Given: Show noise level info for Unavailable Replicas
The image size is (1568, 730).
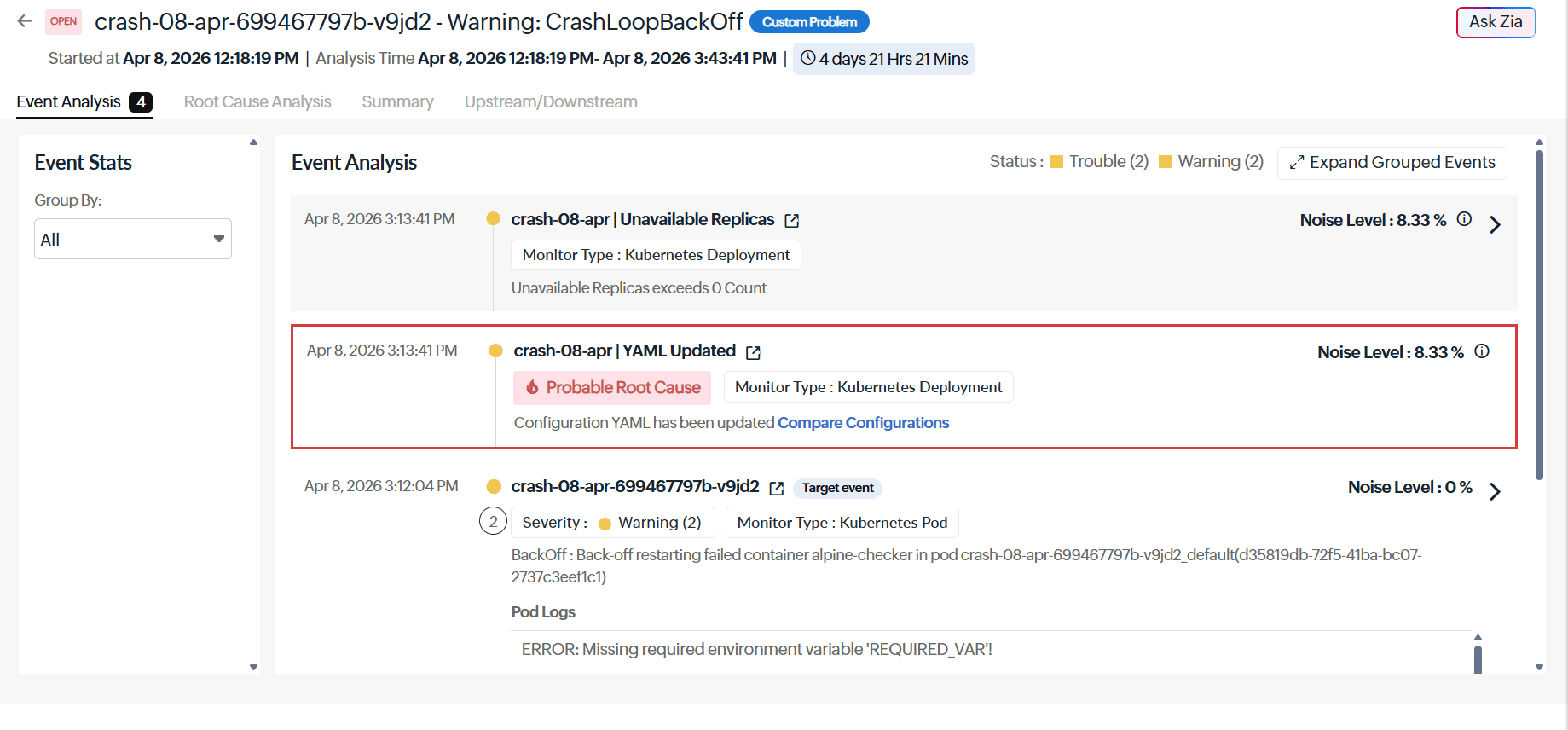Looking at the screenshot, I should point(1464,219).
